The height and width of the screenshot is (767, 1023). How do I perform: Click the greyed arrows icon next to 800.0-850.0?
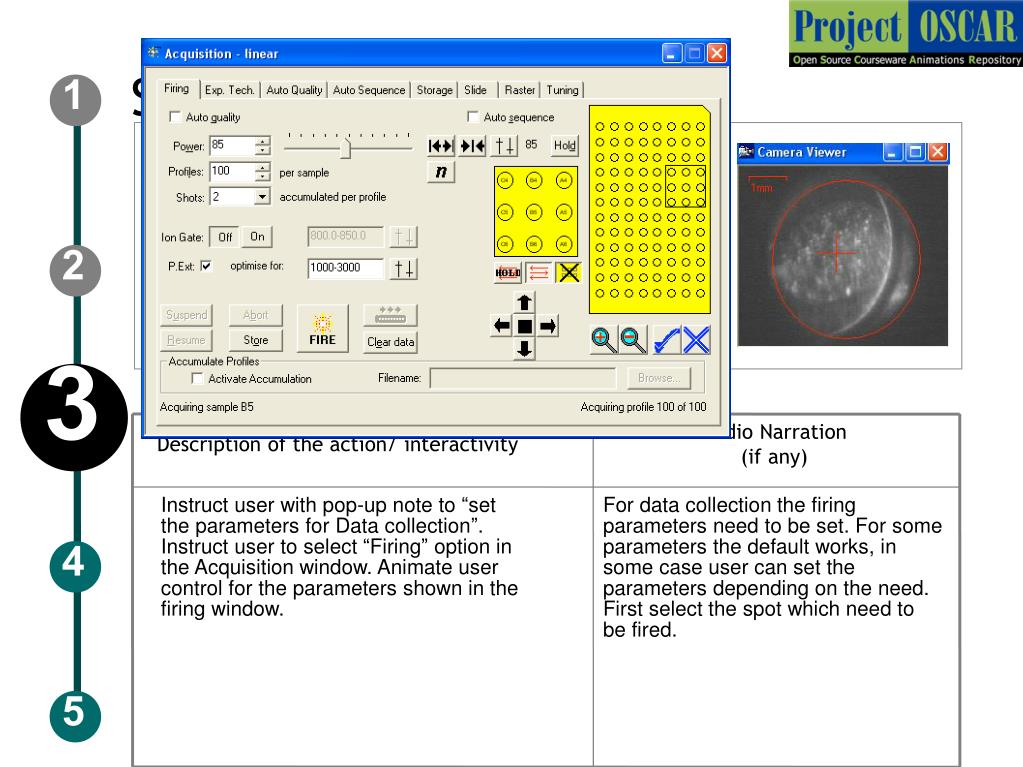(x=404, y=236)
